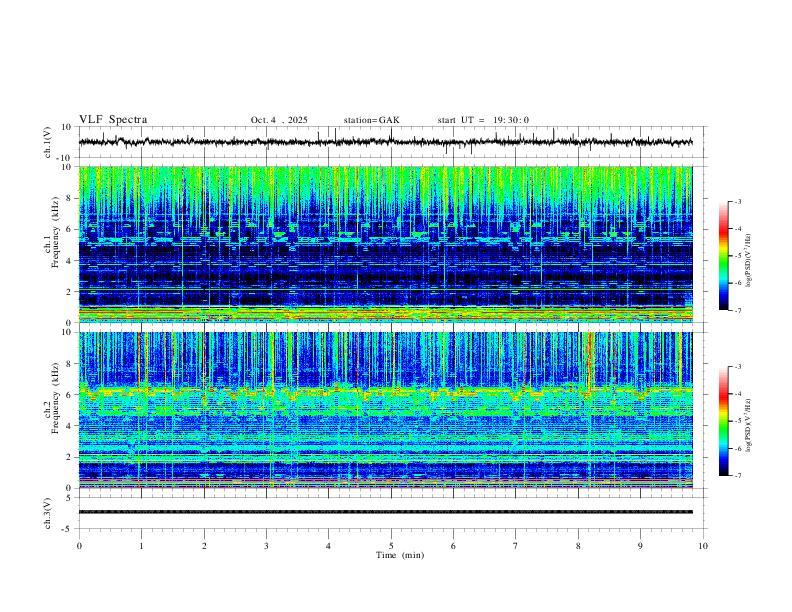Screen dimensions: 792x612
Task: Click the "station=GAK" label
Action: point(371,120)
